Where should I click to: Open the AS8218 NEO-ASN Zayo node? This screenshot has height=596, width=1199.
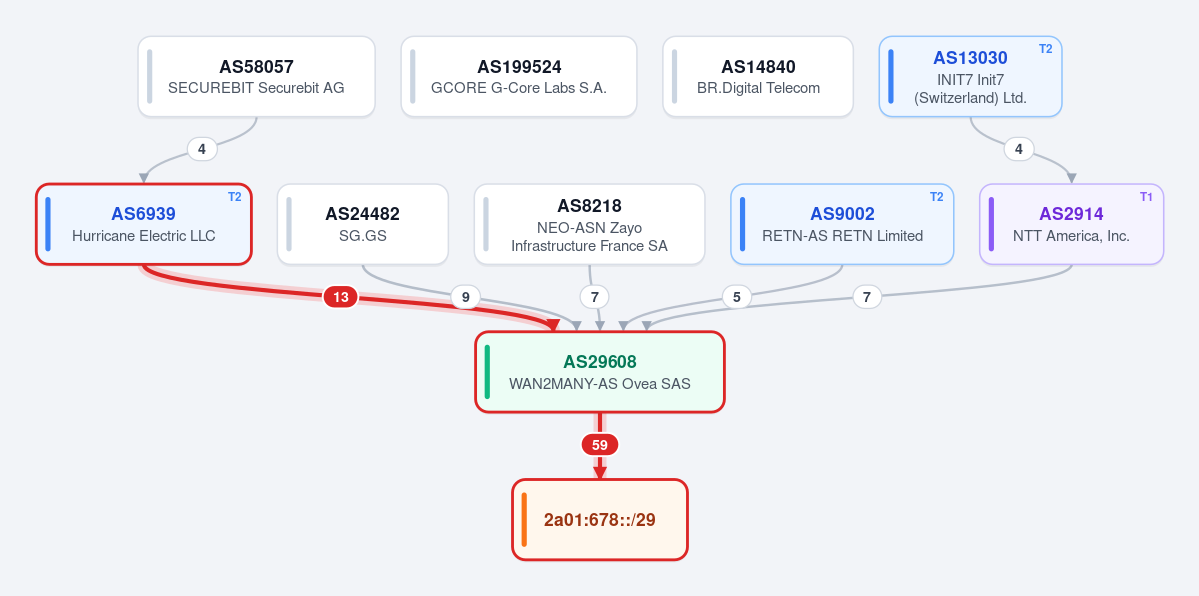tap(589, 224)
